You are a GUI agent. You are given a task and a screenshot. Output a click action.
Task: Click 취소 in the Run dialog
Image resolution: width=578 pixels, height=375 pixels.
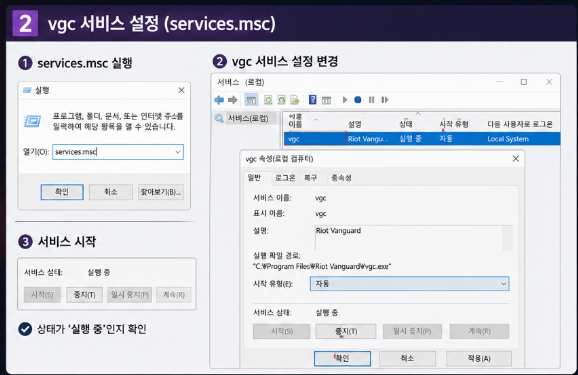coord(111,192)
